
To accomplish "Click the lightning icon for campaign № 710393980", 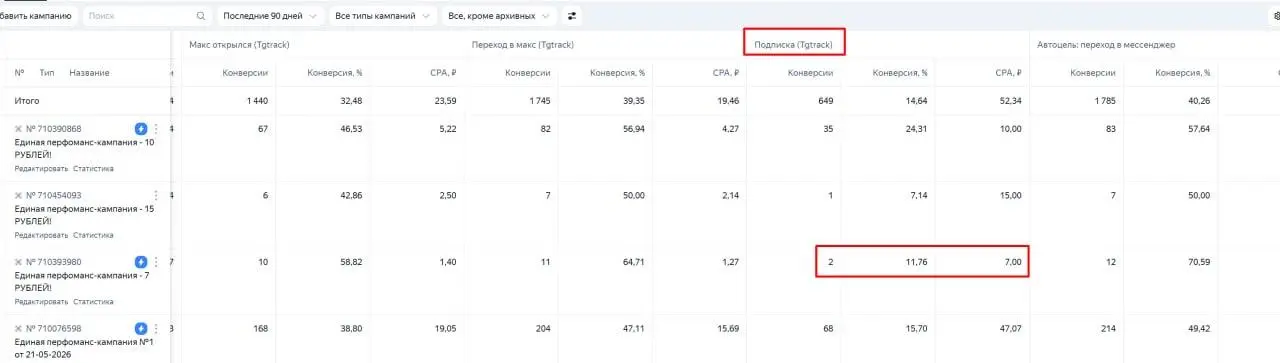I will coord(141,262).
